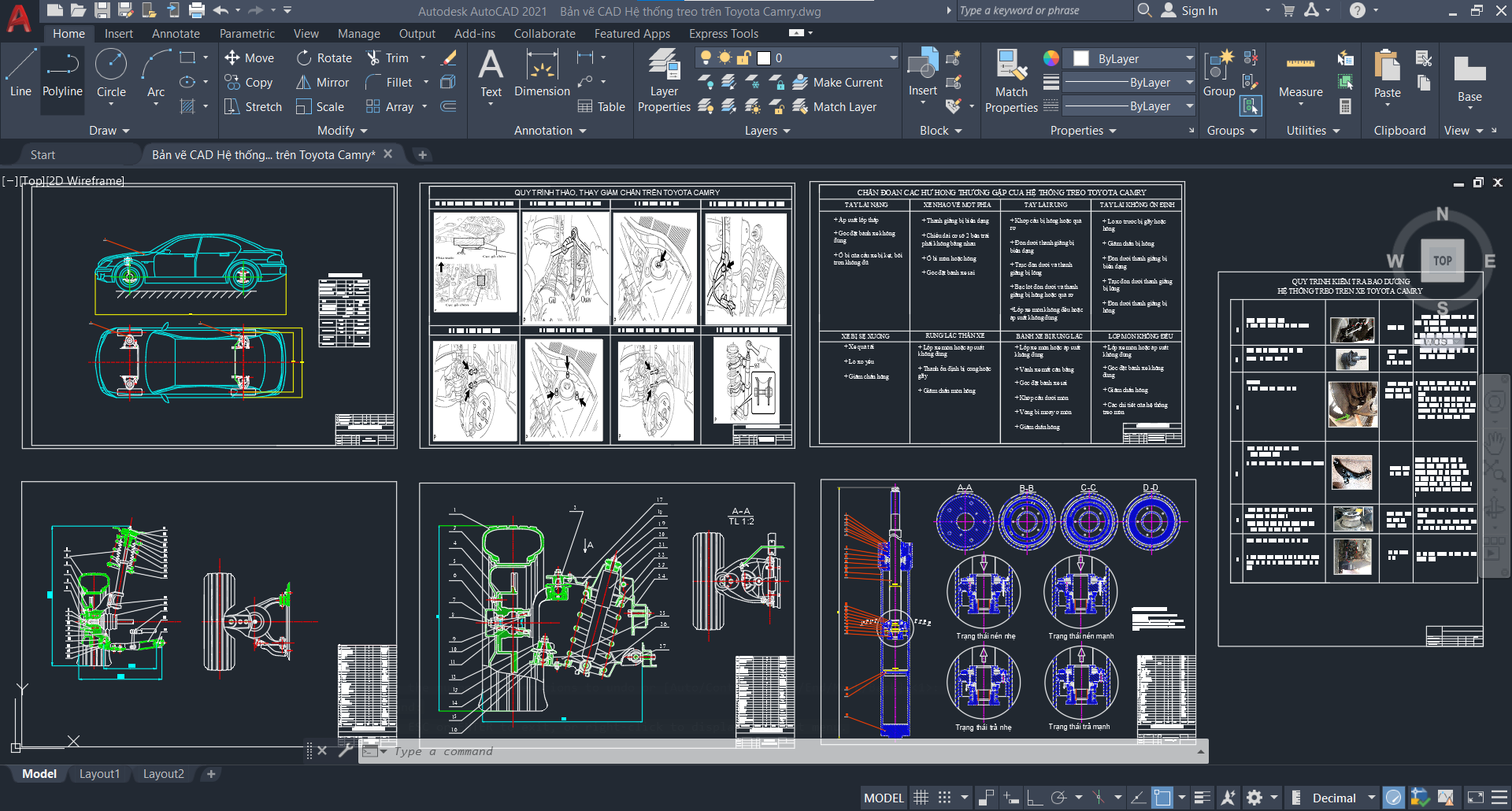Switch to the Insert ribbon tab
This screenshot has height=811, width=1512.
119,34
